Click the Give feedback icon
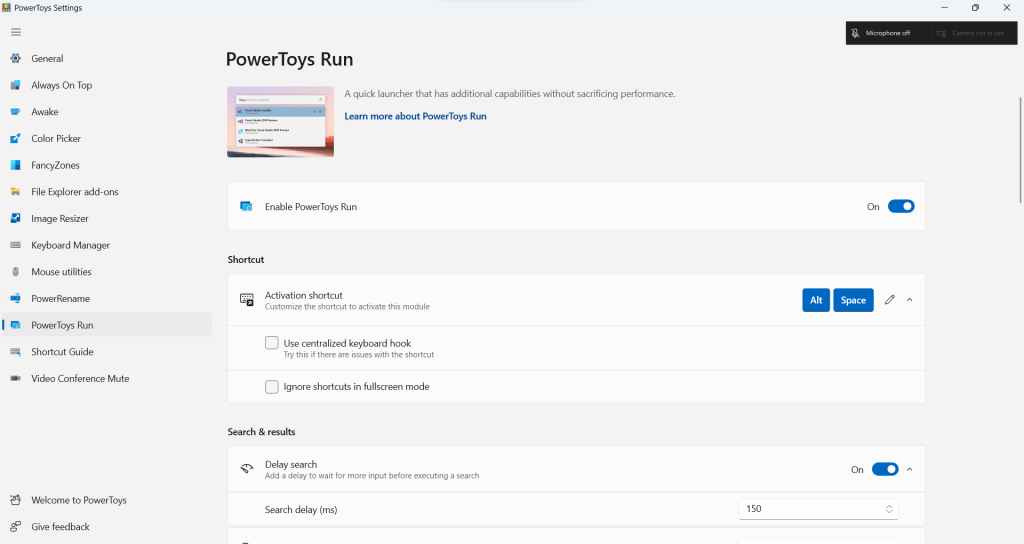 click(16, 526)
